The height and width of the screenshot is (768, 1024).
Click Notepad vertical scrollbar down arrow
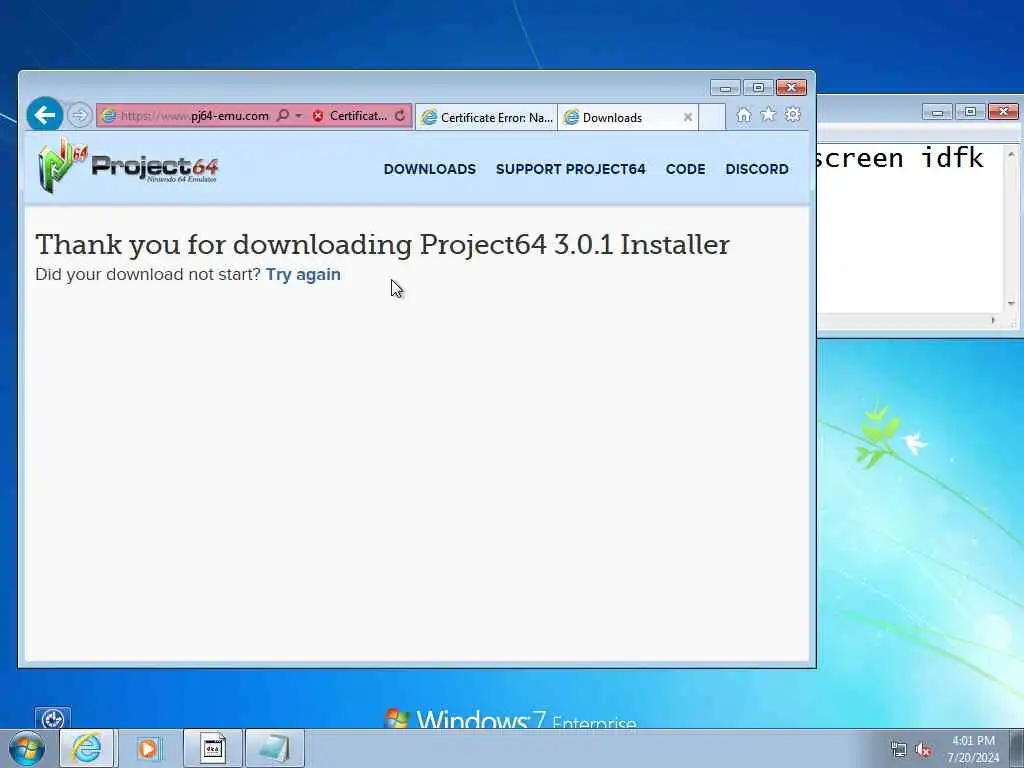pos(1011,304)
